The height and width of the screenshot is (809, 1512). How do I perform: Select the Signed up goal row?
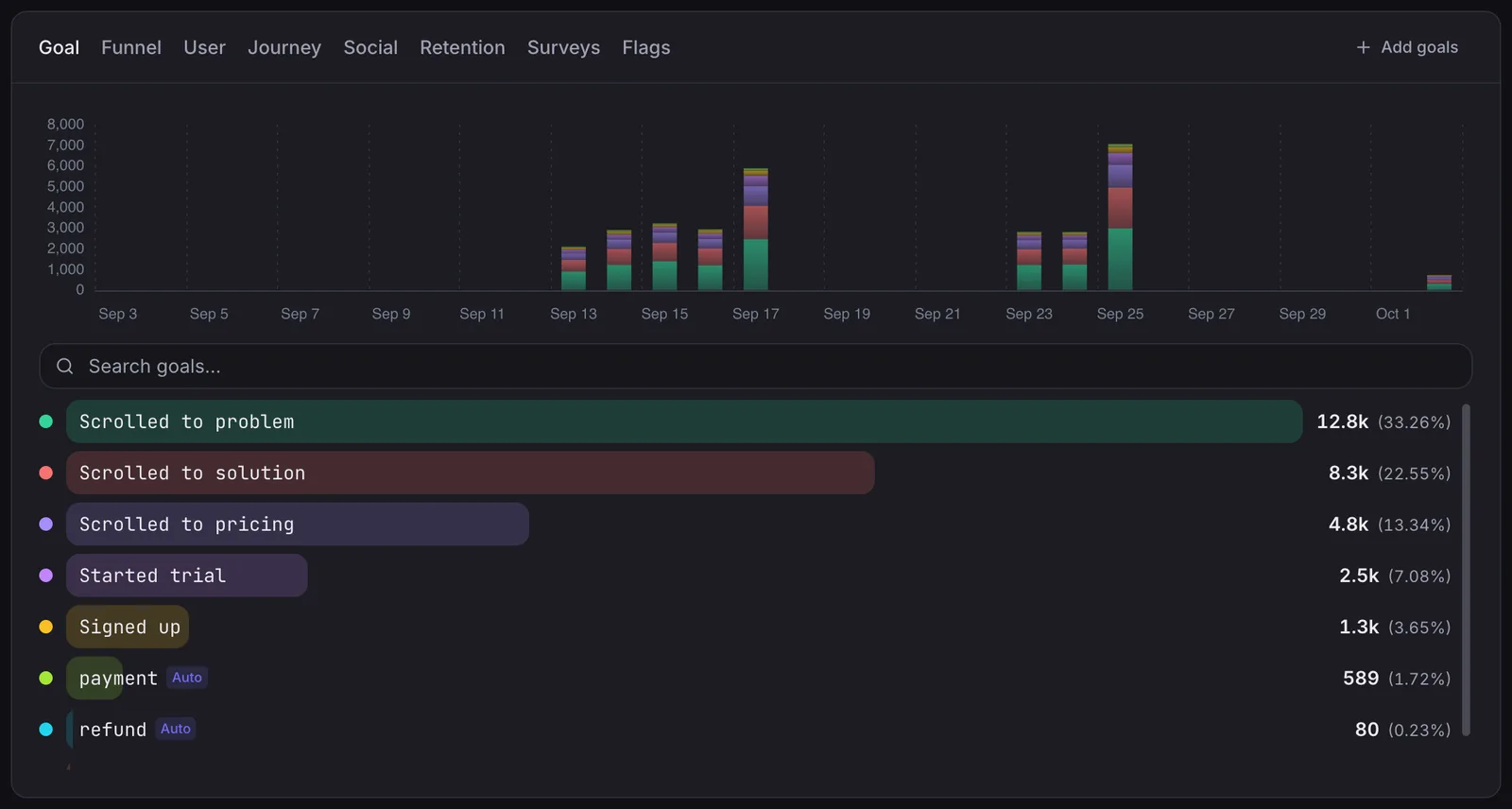click(745, 627)
